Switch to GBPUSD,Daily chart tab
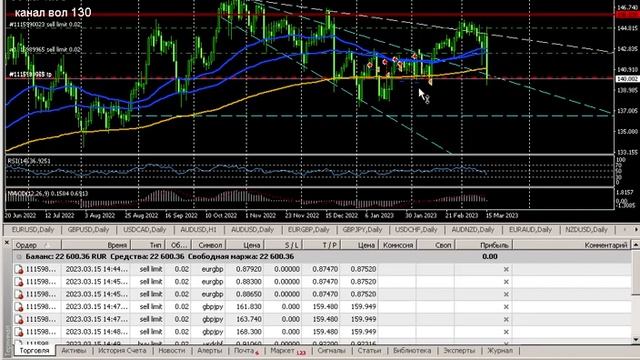 (89, 230)
